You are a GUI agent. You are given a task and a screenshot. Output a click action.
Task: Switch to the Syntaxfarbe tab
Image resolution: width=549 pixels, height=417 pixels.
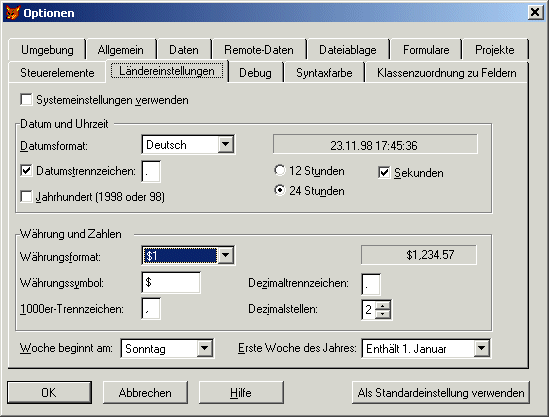[x=324, y=72]
